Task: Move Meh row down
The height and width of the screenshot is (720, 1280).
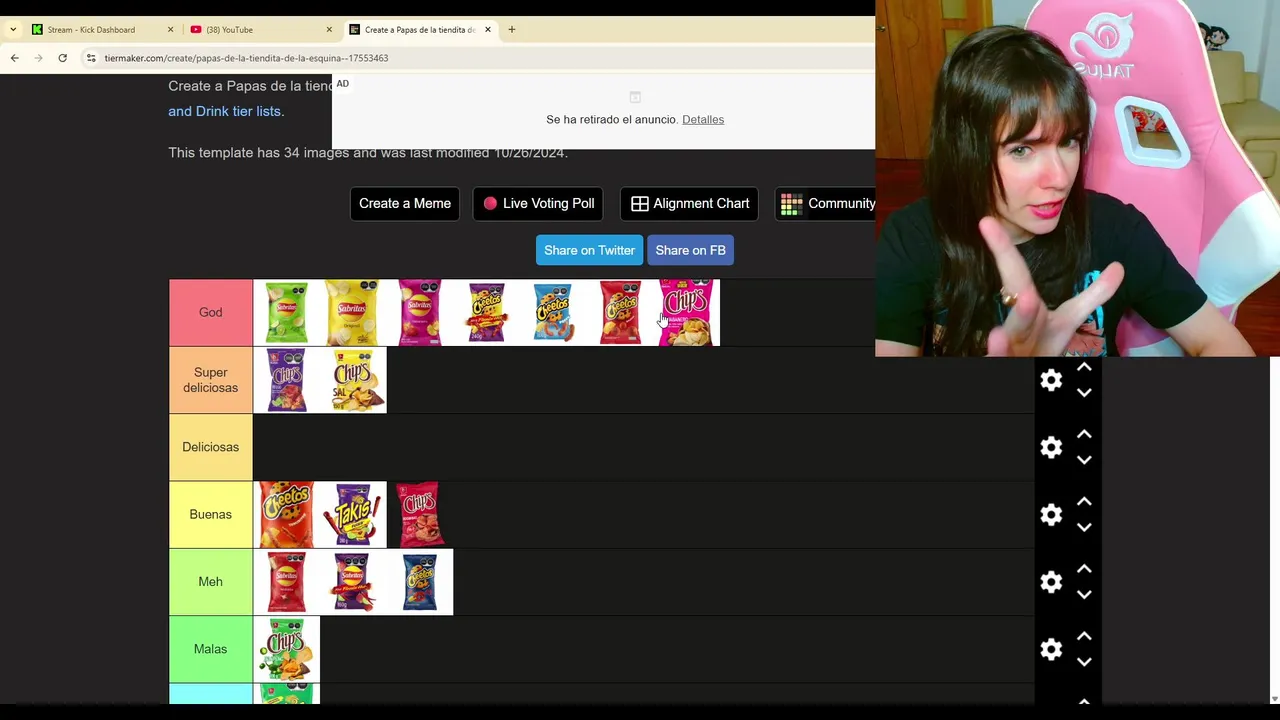Action: [1084, 595]
